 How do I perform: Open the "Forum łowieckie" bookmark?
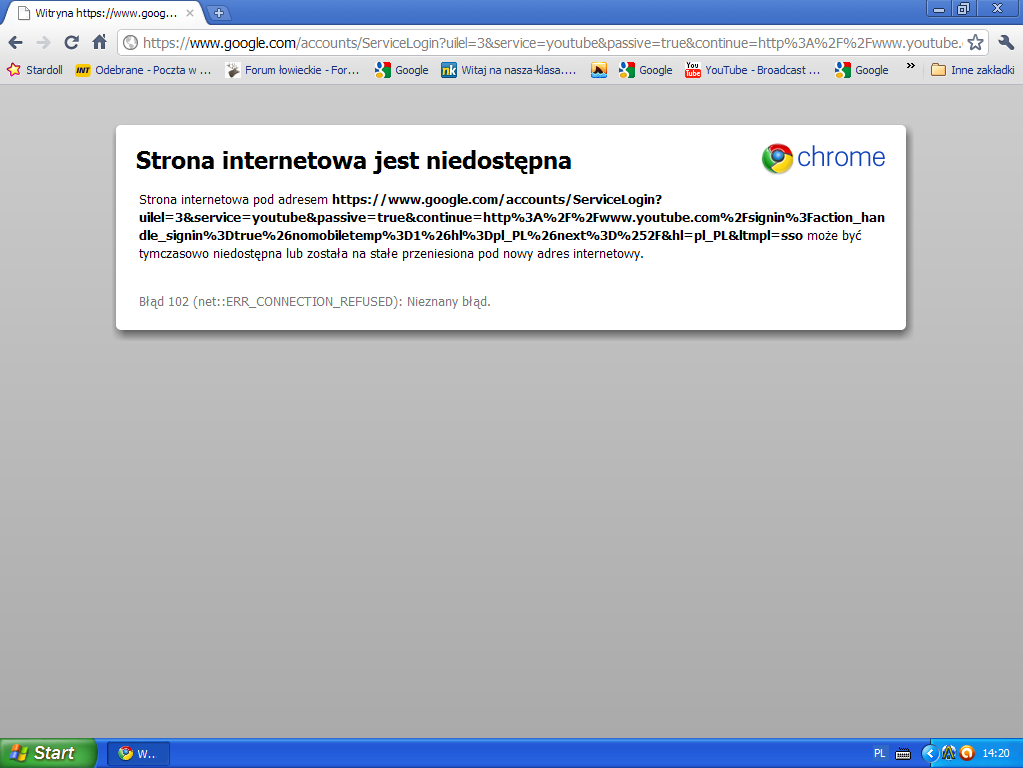[292, 70]
